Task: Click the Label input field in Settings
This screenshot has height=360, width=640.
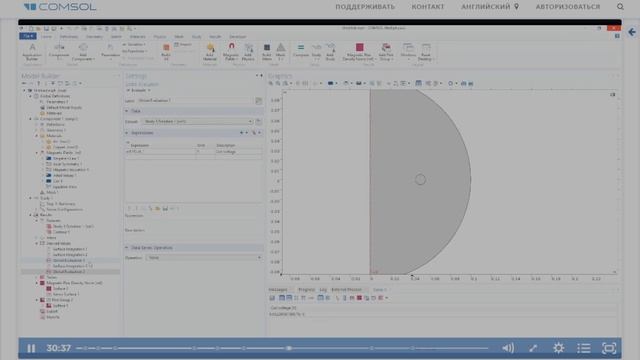Action: click(195, 100)
